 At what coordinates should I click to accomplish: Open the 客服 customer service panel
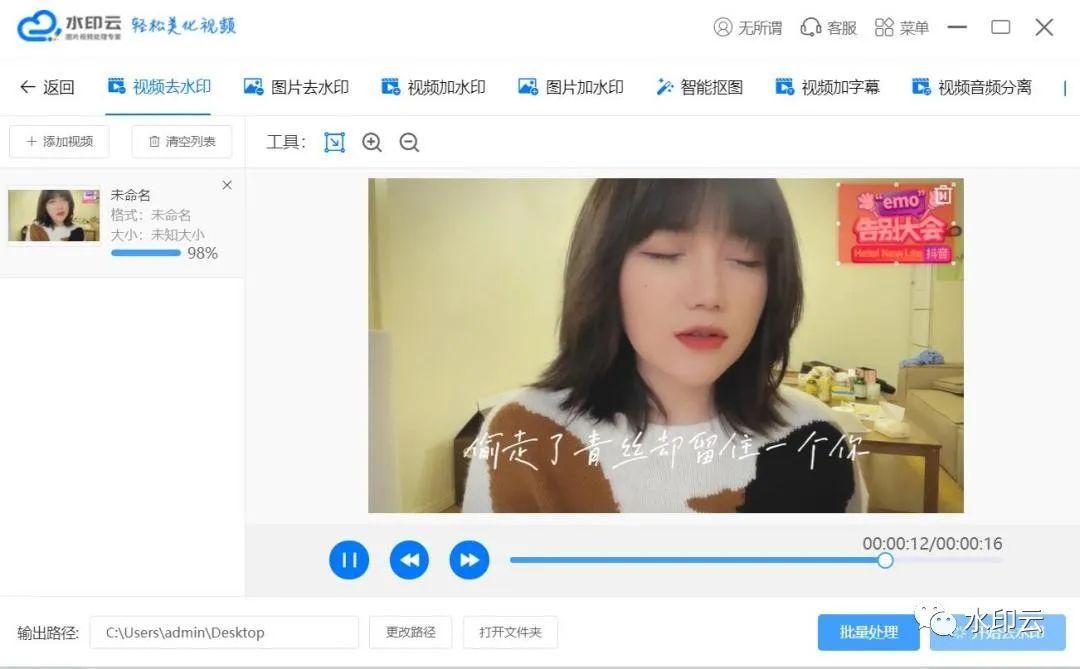(828, 27)
